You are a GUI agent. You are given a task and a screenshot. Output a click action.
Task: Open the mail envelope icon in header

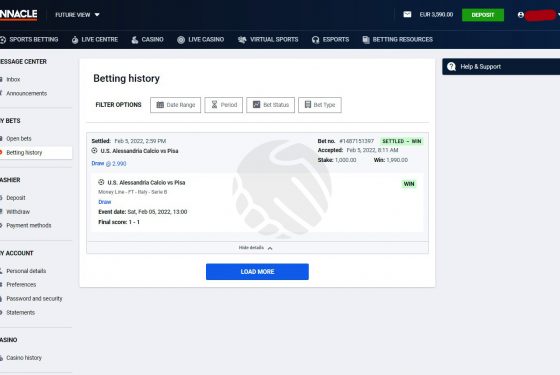pyautogui.click(x=407, y=14)
